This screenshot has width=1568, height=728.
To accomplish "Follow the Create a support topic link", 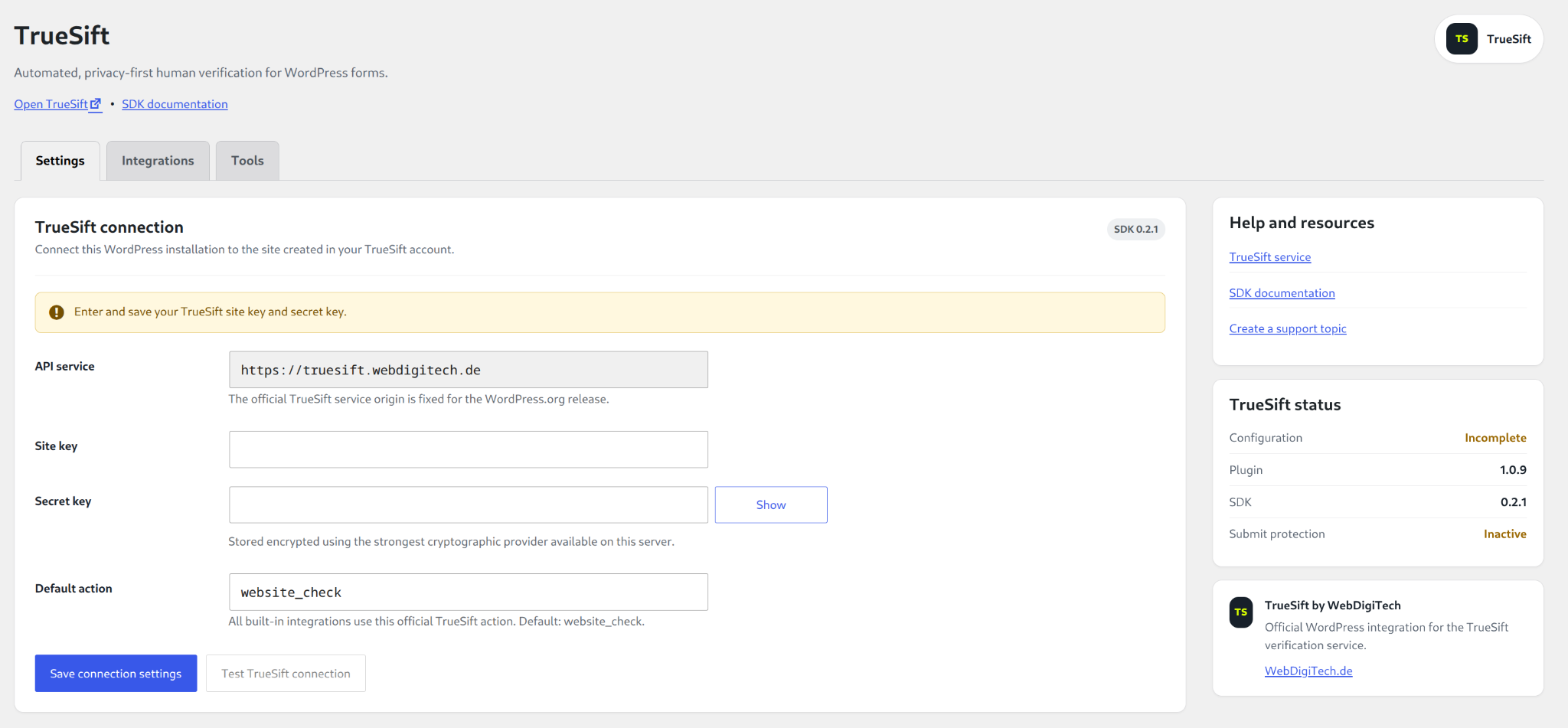I will point(1288,328).
